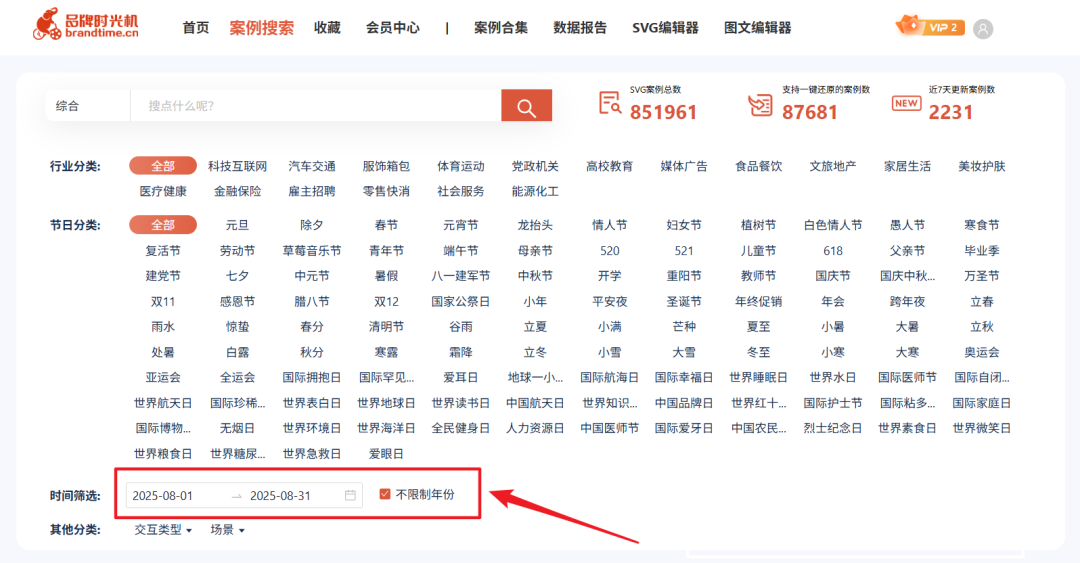Viewport: 1080px width, 563px height.
Task: Choose 春节 holiday filter
Action: pos(386,225)
